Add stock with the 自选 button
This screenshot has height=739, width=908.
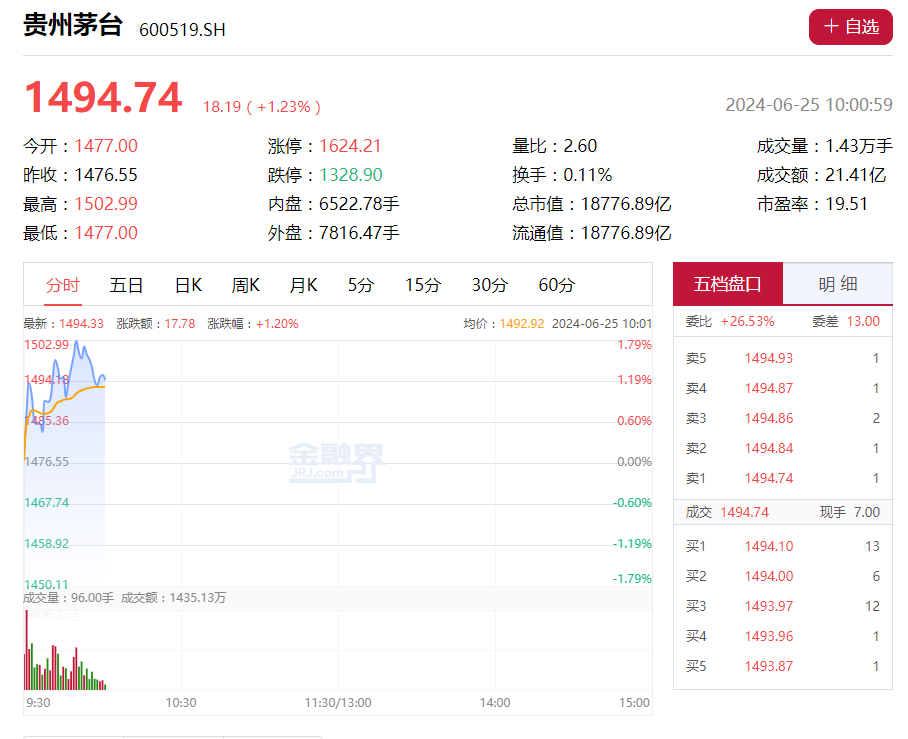(x=850, y=27)
